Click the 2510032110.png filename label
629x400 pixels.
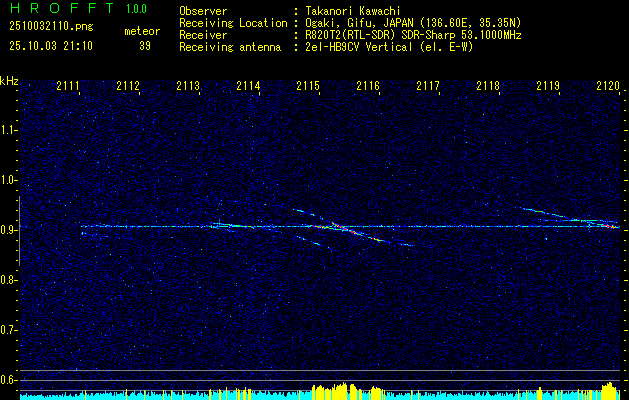(51, 27)
